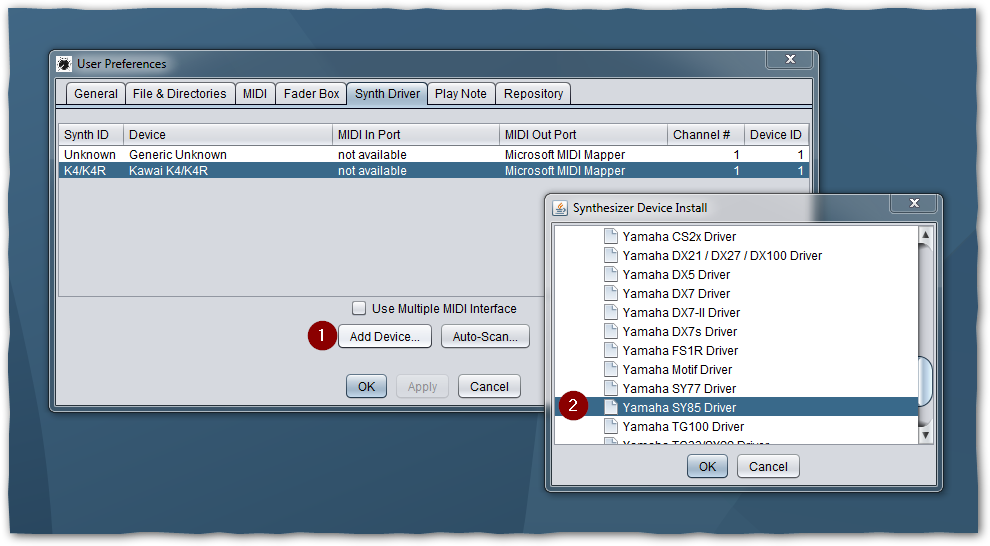The height and width of the screenshot is (546, 990).
Task: Click file icon beside Yamaha SY77 Driver
Action: pyautogui.click(x=611, y=388)
